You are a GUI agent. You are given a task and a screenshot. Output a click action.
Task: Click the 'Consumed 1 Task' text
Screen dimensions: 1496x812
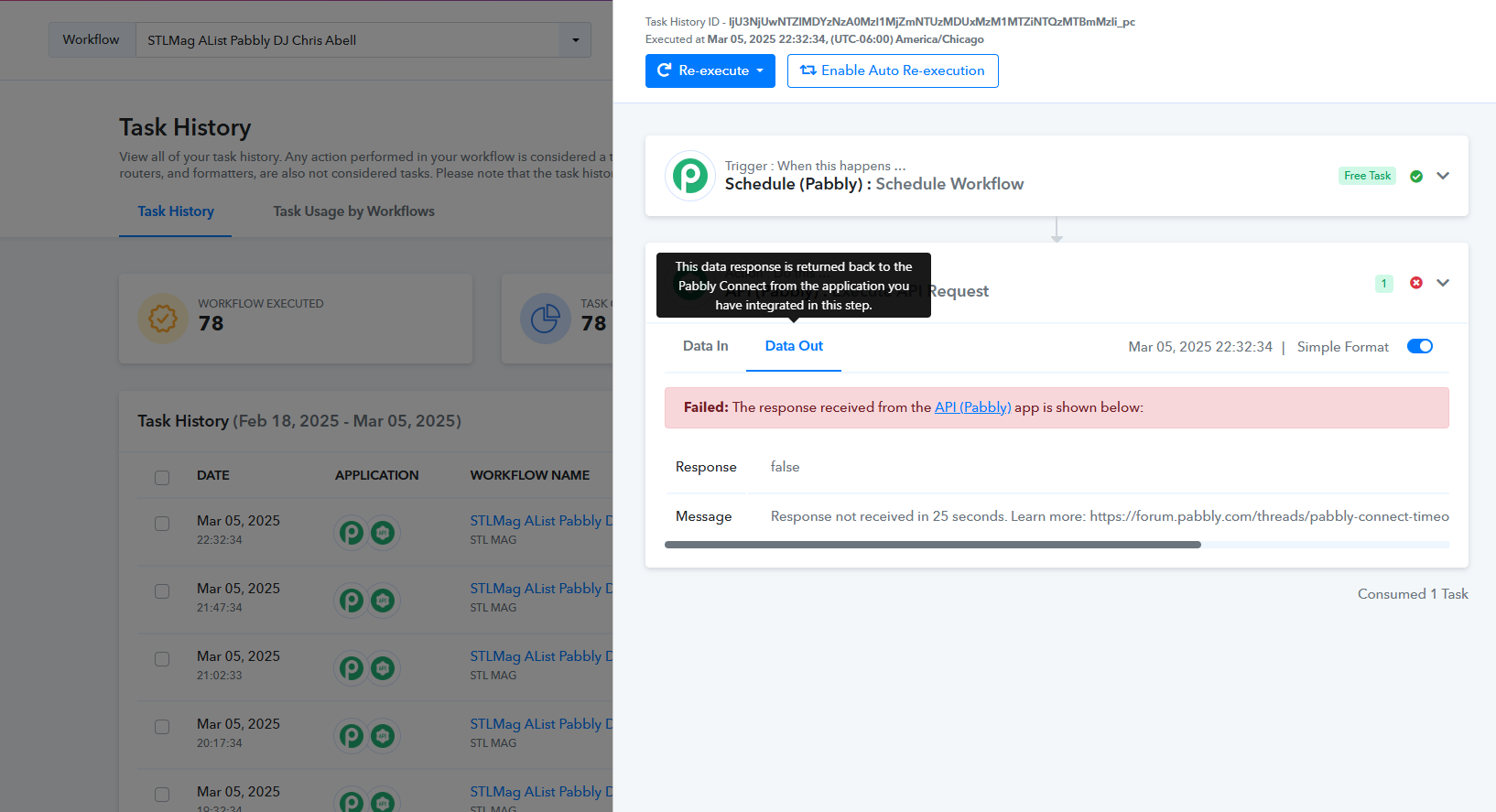(1413, 594)
